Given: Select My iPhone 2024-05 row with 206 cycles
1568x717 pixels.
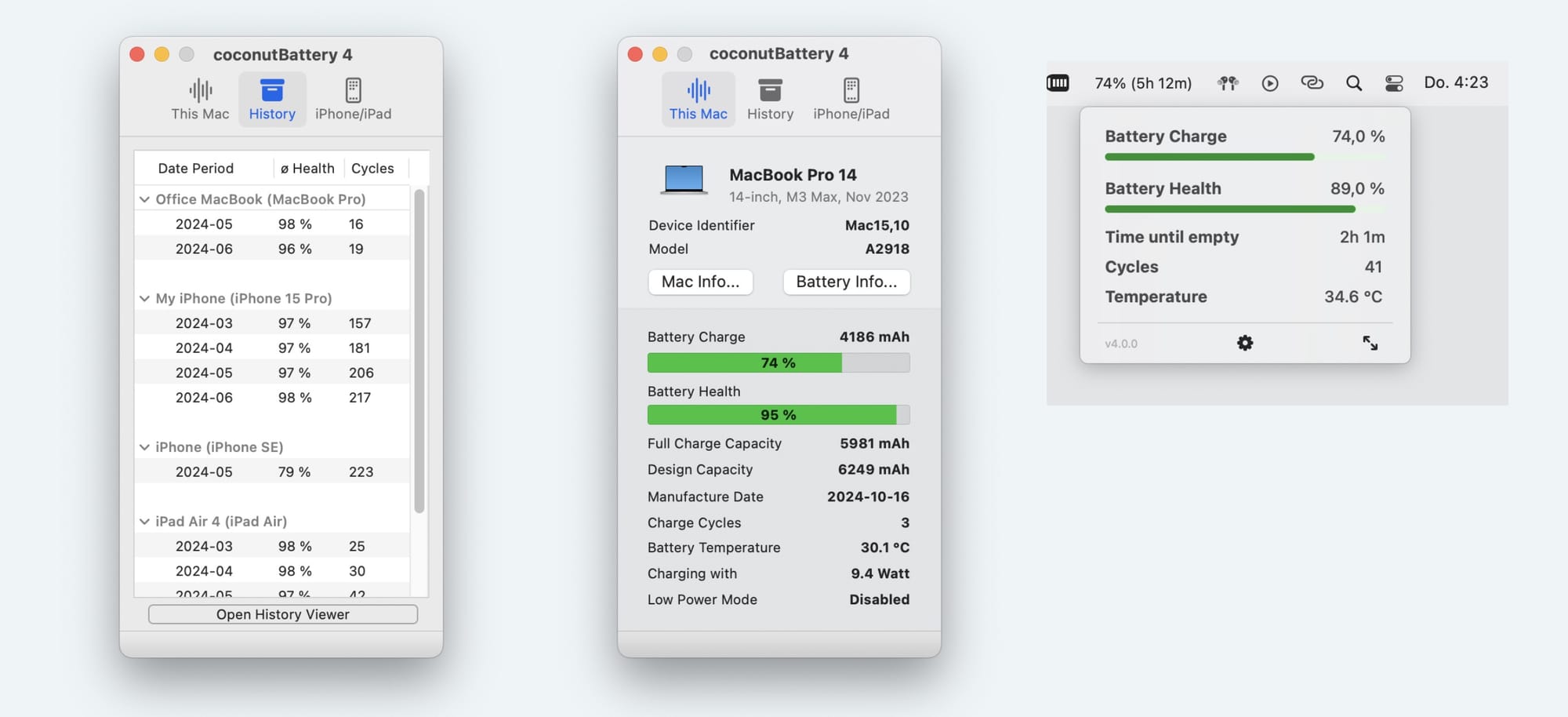Looking at the screenshot, I should (x=272, y=373).
